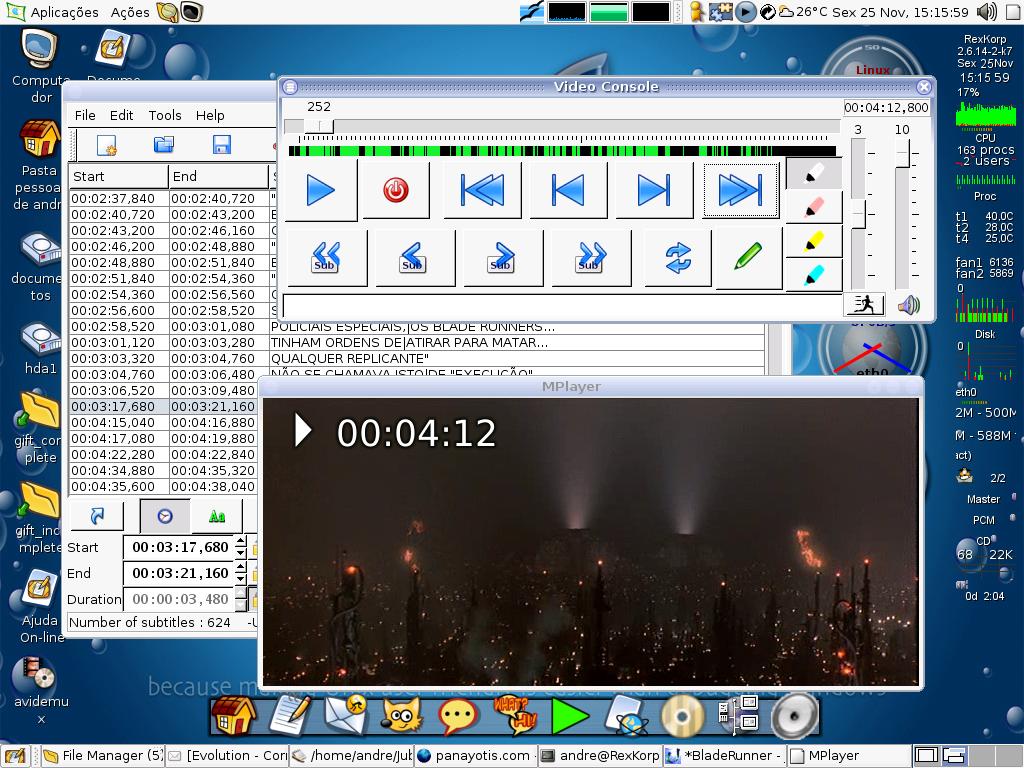Open the Computador desktop icon
Screen dimensions: 1024x768
(40, 67)
